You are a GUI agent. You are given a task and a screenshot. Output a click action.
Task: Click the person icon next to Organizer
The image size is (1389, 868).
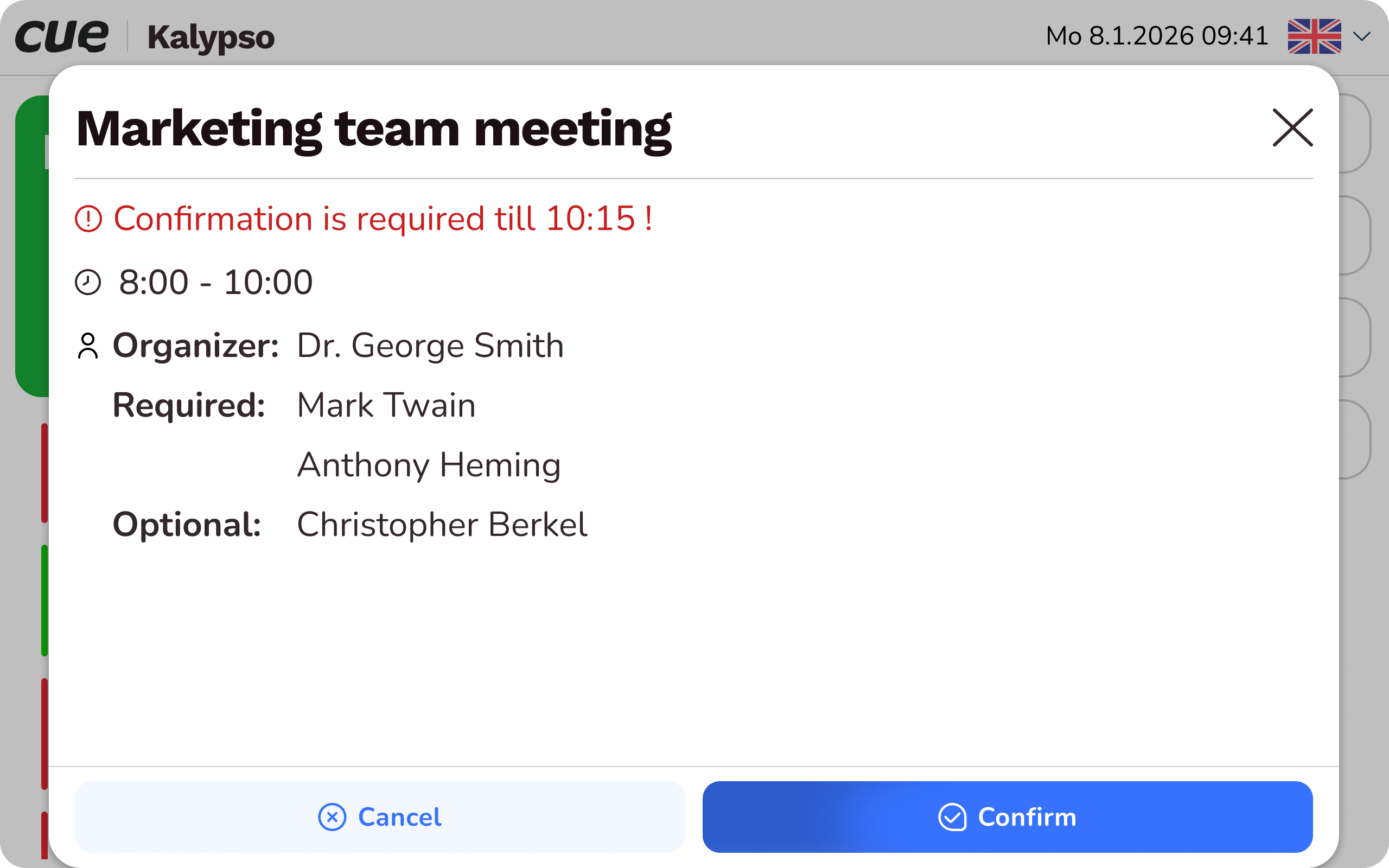[88, 346]
